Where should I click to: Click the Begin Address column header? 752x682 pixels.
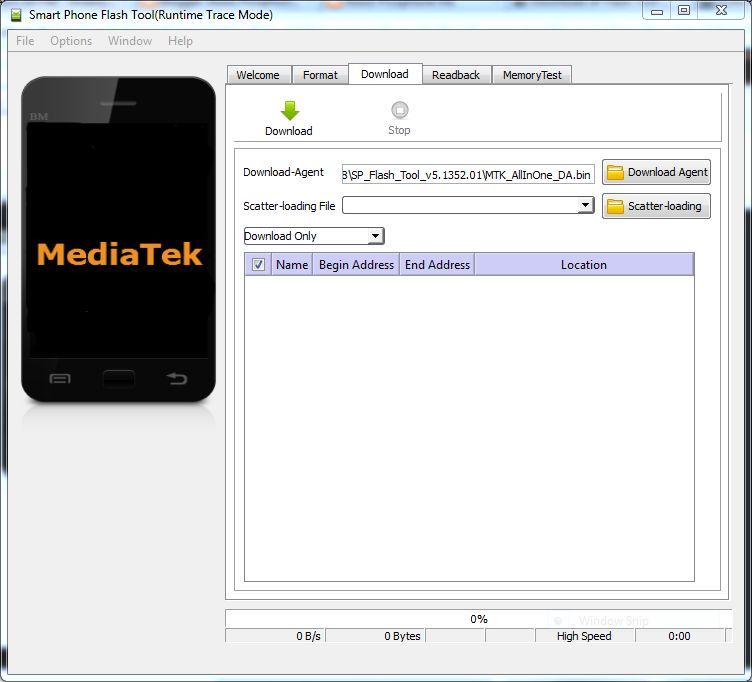(356, 265)
